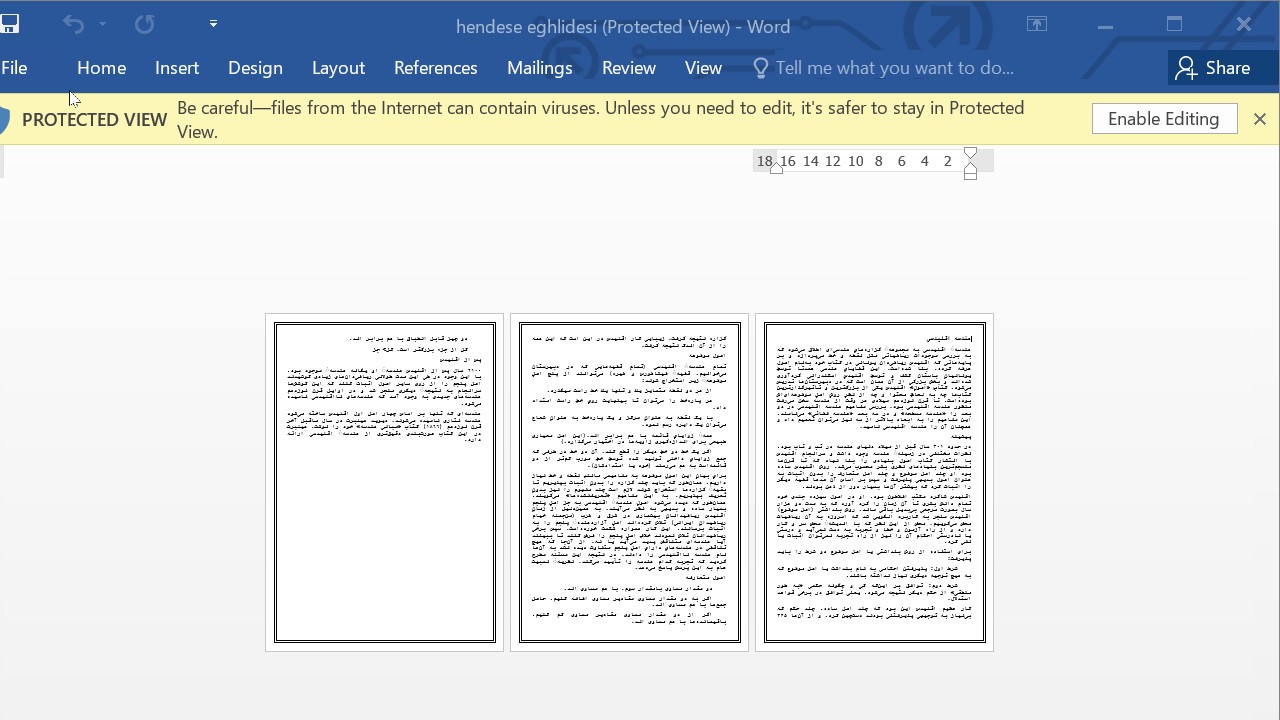
Task: Close the Protected View message bar
Action: coord(1259,119)
